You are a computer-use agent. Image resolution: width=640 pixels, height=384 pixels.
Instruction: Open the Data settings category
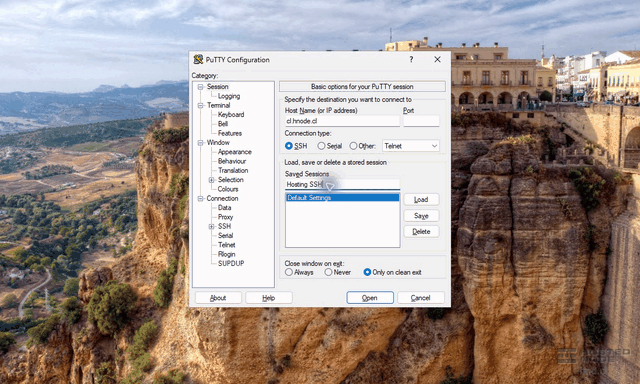[224, 208]
